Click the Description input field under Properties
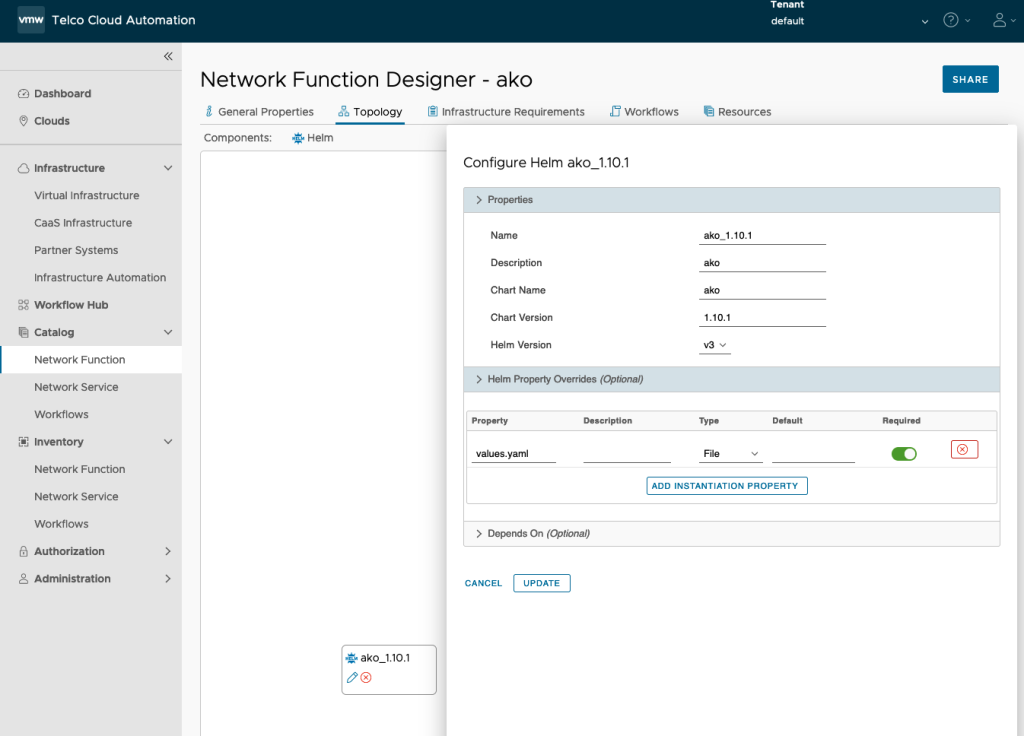 pyautogui.click(x=762, y=263)
